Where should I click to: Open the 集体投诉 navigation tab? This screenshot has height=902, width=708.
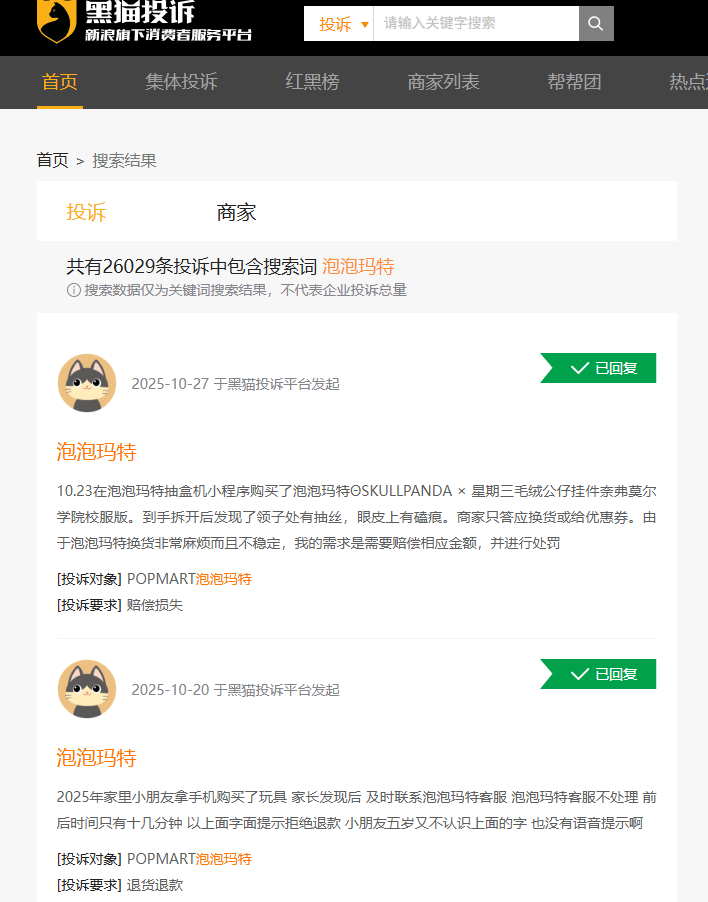click(181, 82)
